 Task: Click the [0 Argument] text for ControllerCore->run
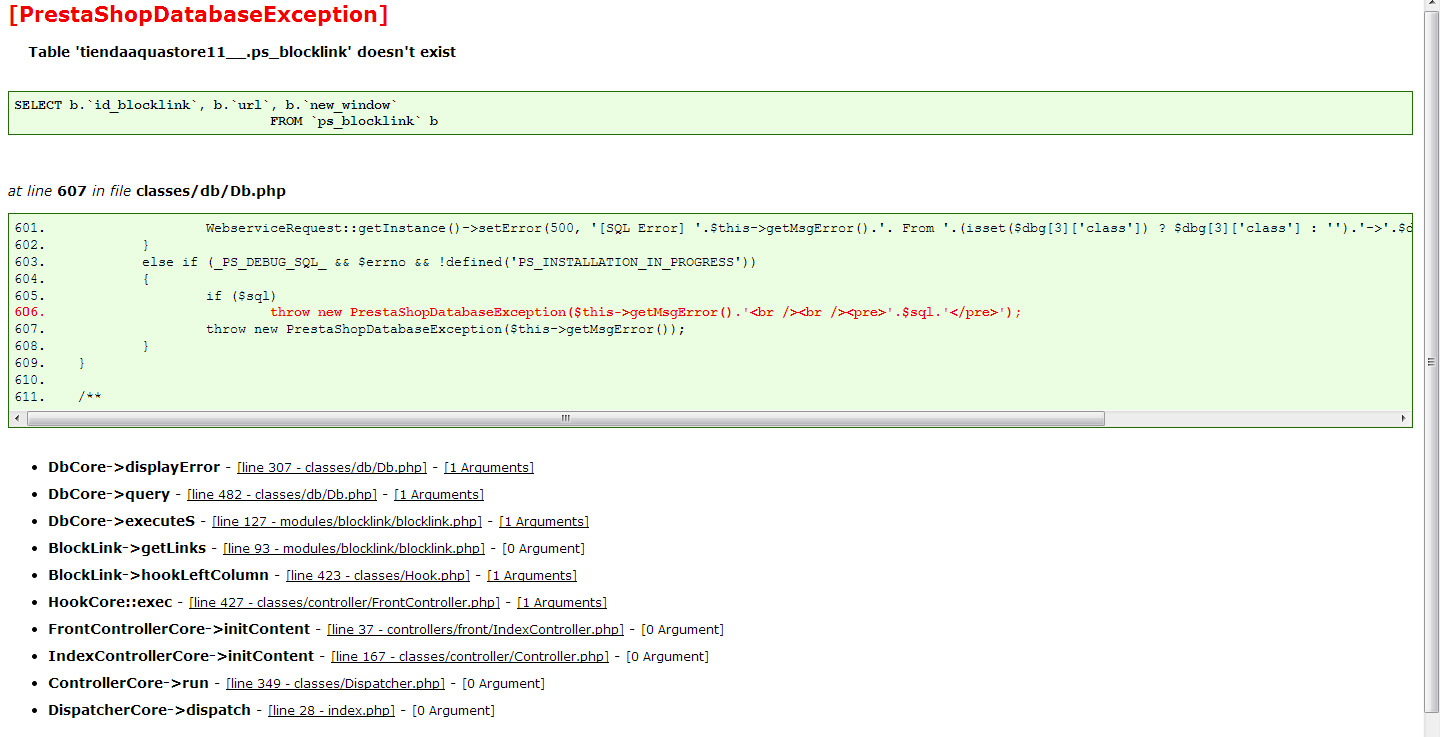click(504, 684)
